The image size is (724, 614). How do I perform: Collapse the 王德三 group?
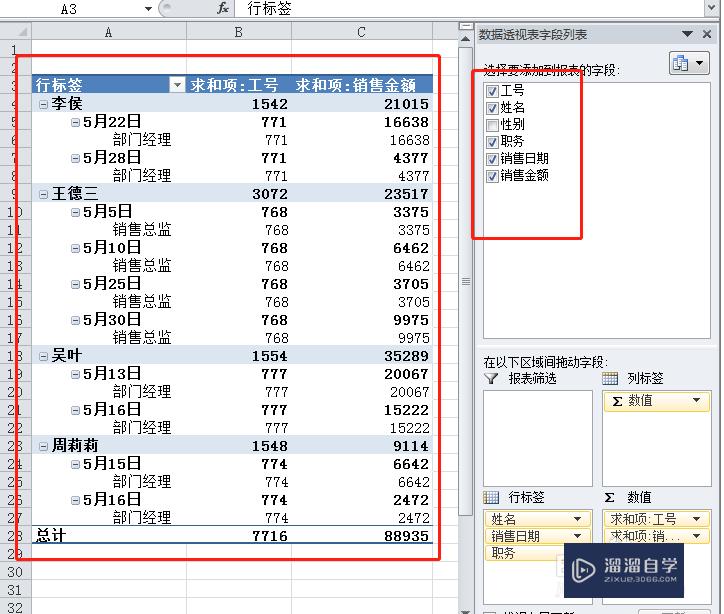coord(43,194)
